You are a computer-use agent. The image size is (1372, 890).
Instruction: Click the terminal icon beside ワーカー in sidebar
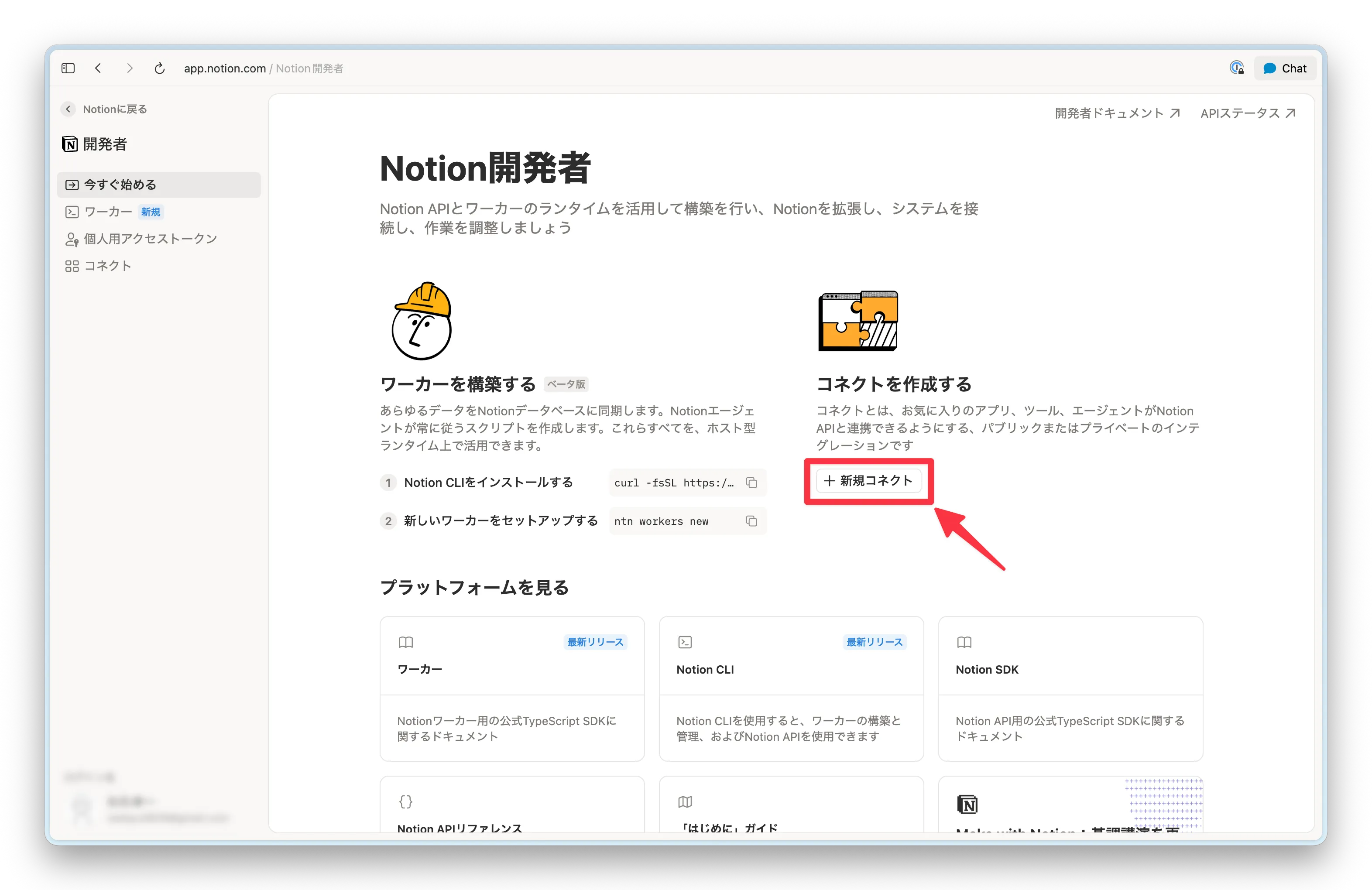click(72, 212)
